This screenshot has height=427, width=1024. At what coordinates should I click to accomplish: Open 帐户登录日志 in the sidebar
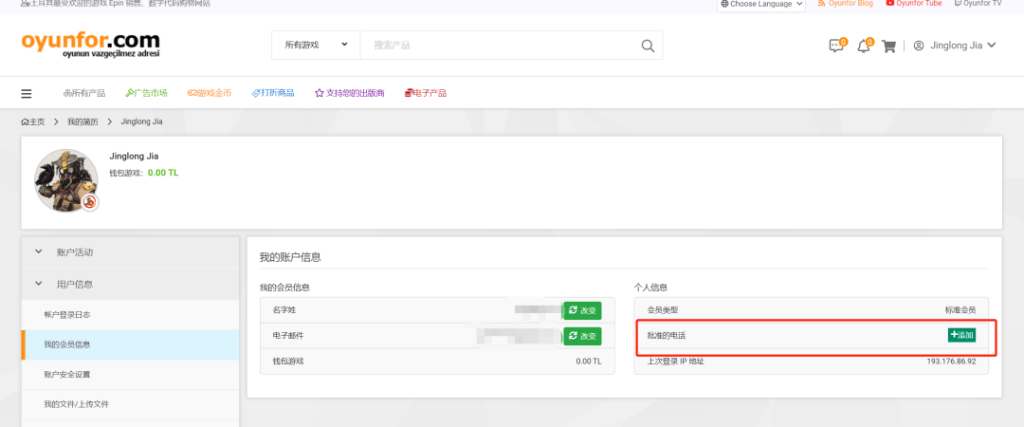click(130, 315)
